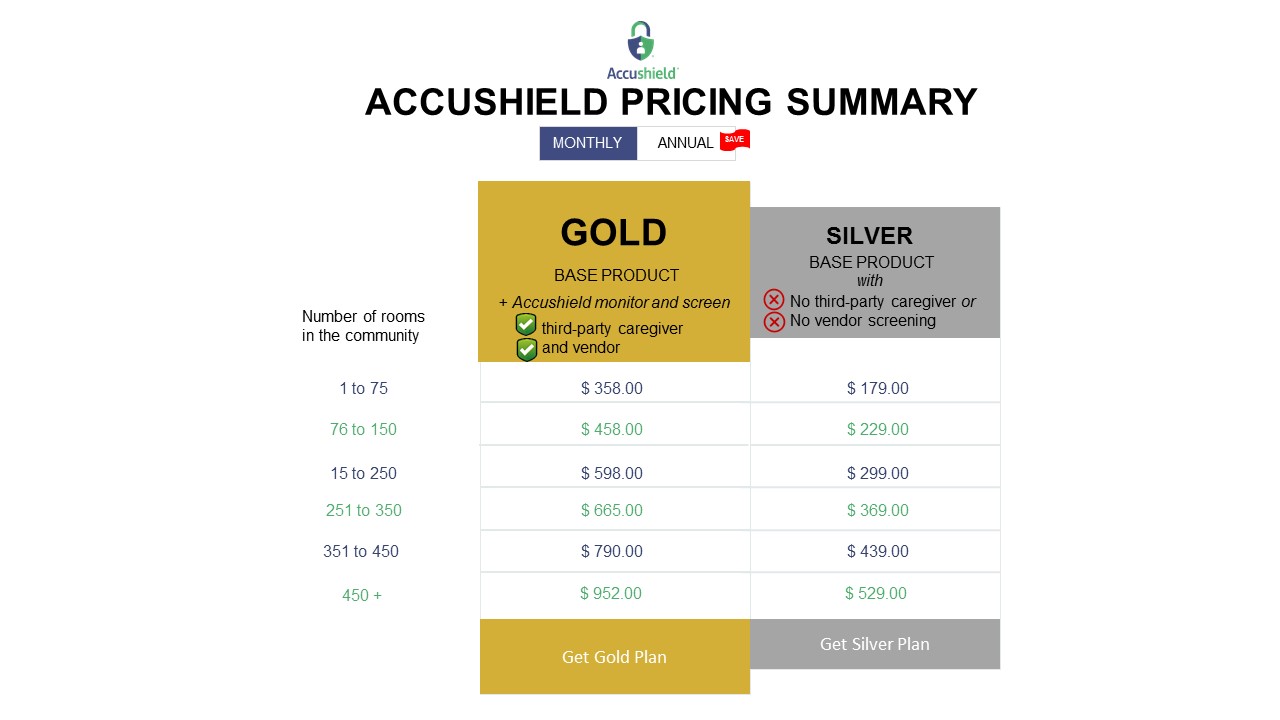Click the Accushield shield logo

[x=641, y=42]
